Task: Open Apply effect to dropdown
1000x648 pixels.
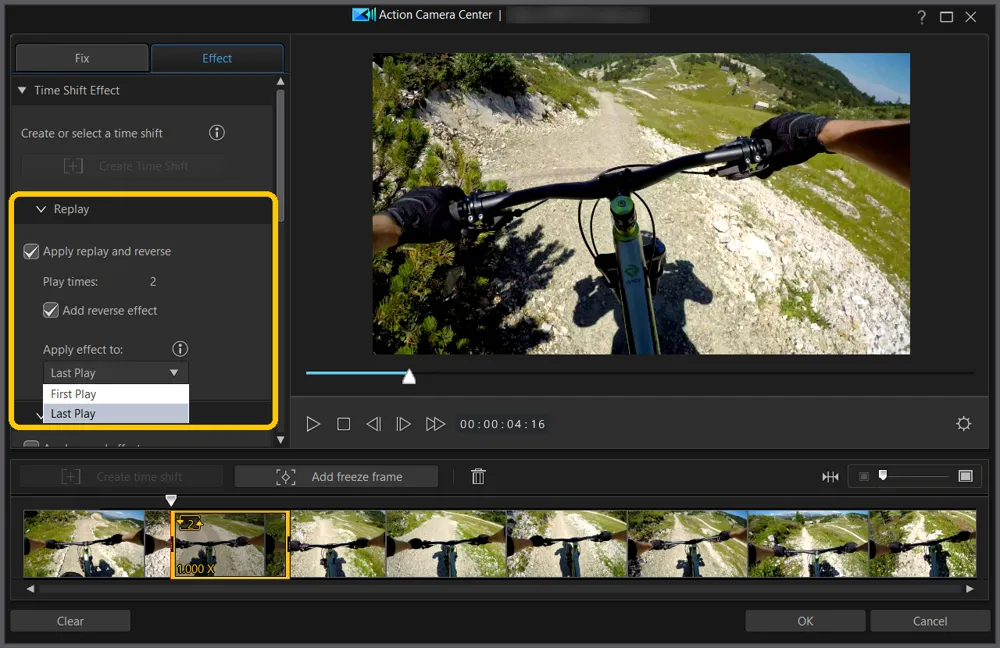Action: (x=115, y=372)
